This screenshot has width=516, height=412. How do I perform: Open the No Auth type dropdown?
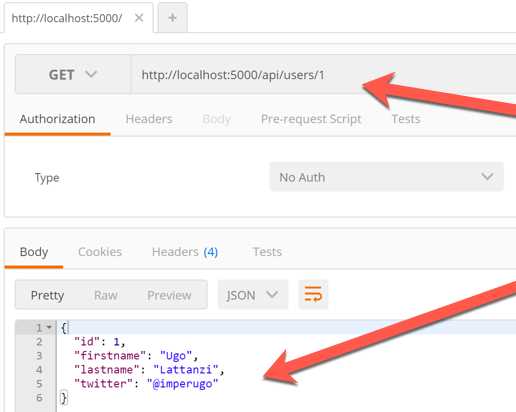[387, 177]
